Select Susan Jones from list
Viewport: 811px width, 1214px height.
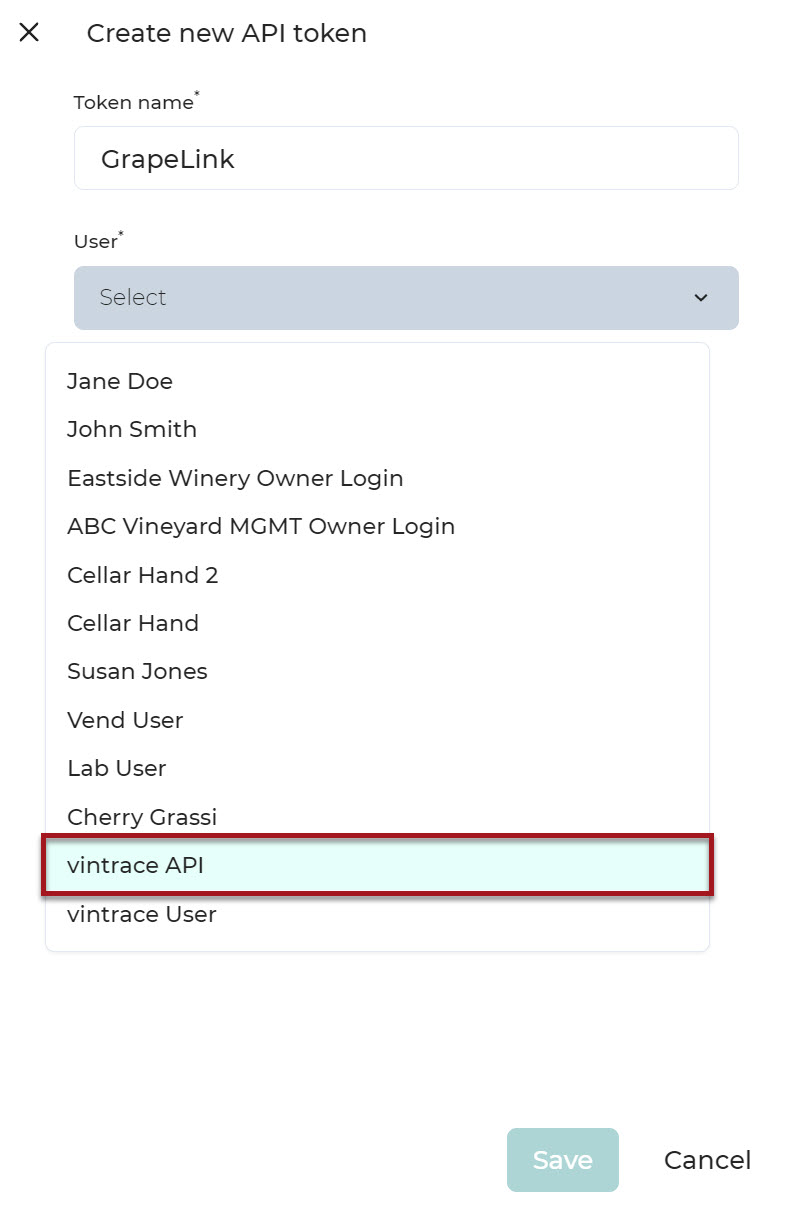[377, 671]
